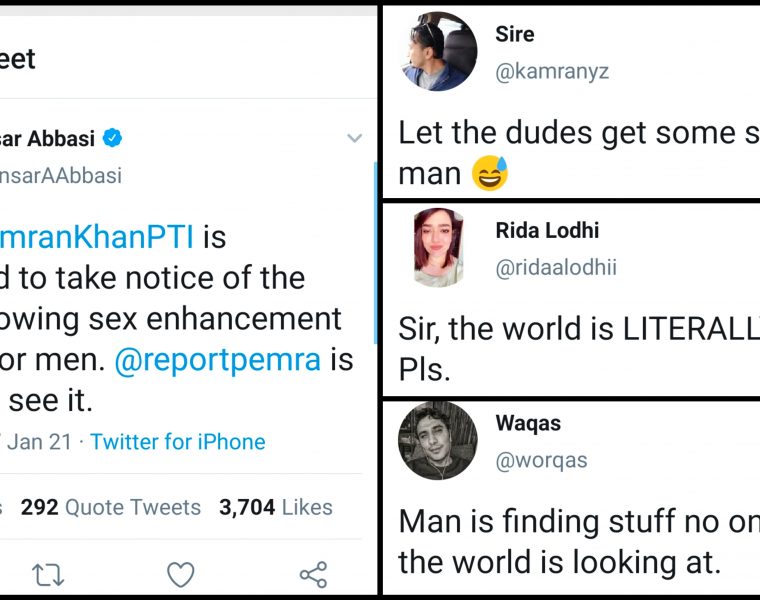Open Waqas's profile picture

click(x=438, y=440)
